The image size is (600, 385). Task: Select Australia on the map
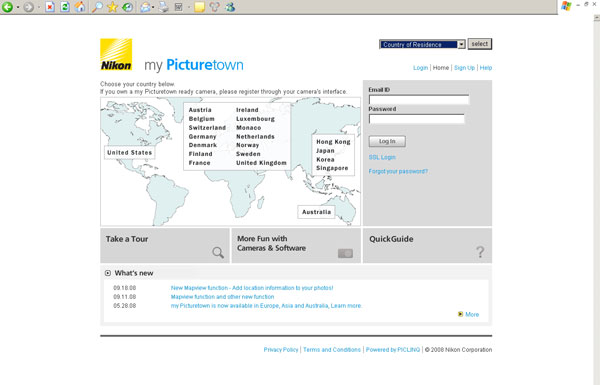coord(316,212)
